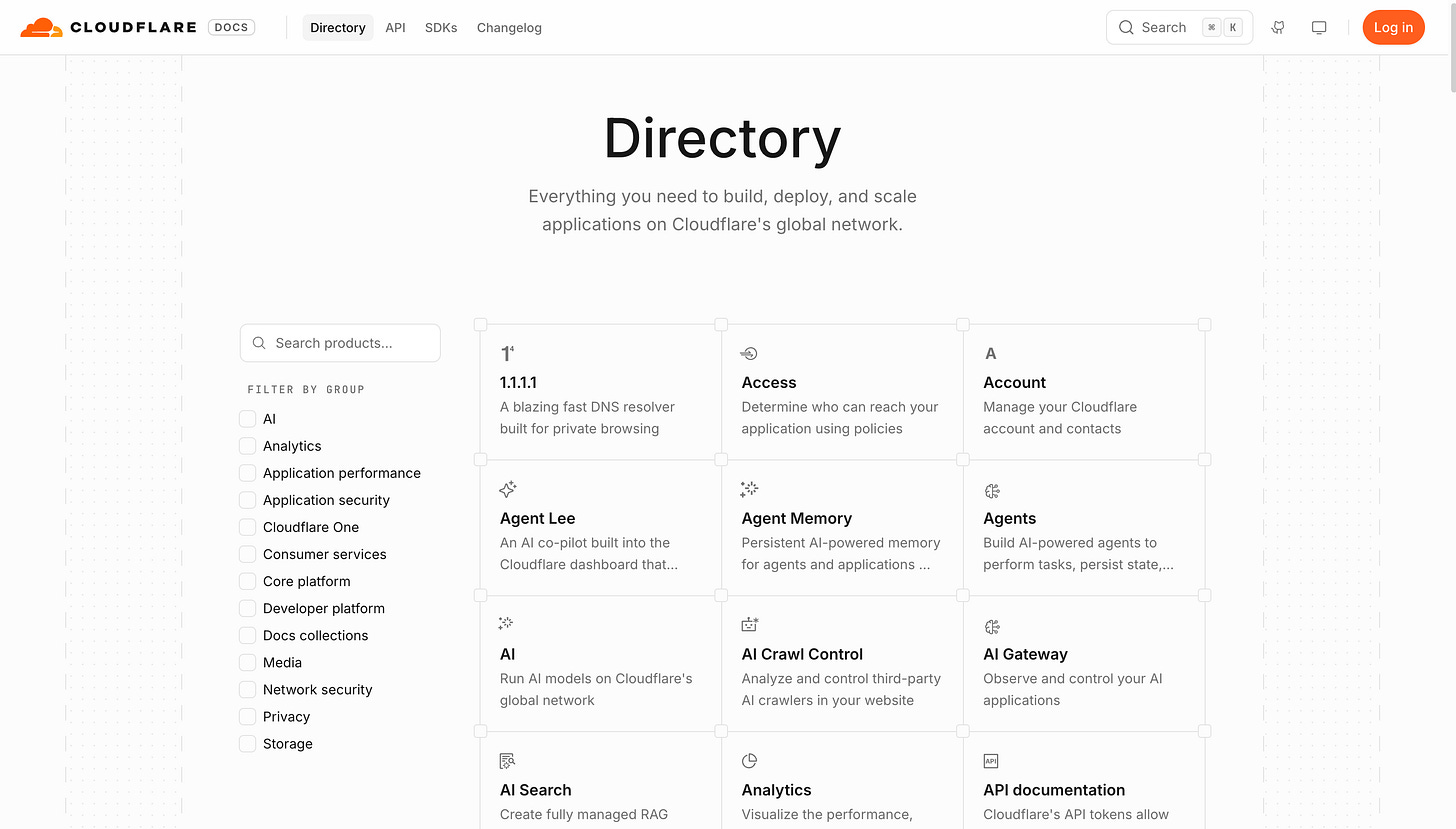This screenshot has width=1456, height=829.
Task: Enable the Storage filter checkbox
Action: coord(248,743)
